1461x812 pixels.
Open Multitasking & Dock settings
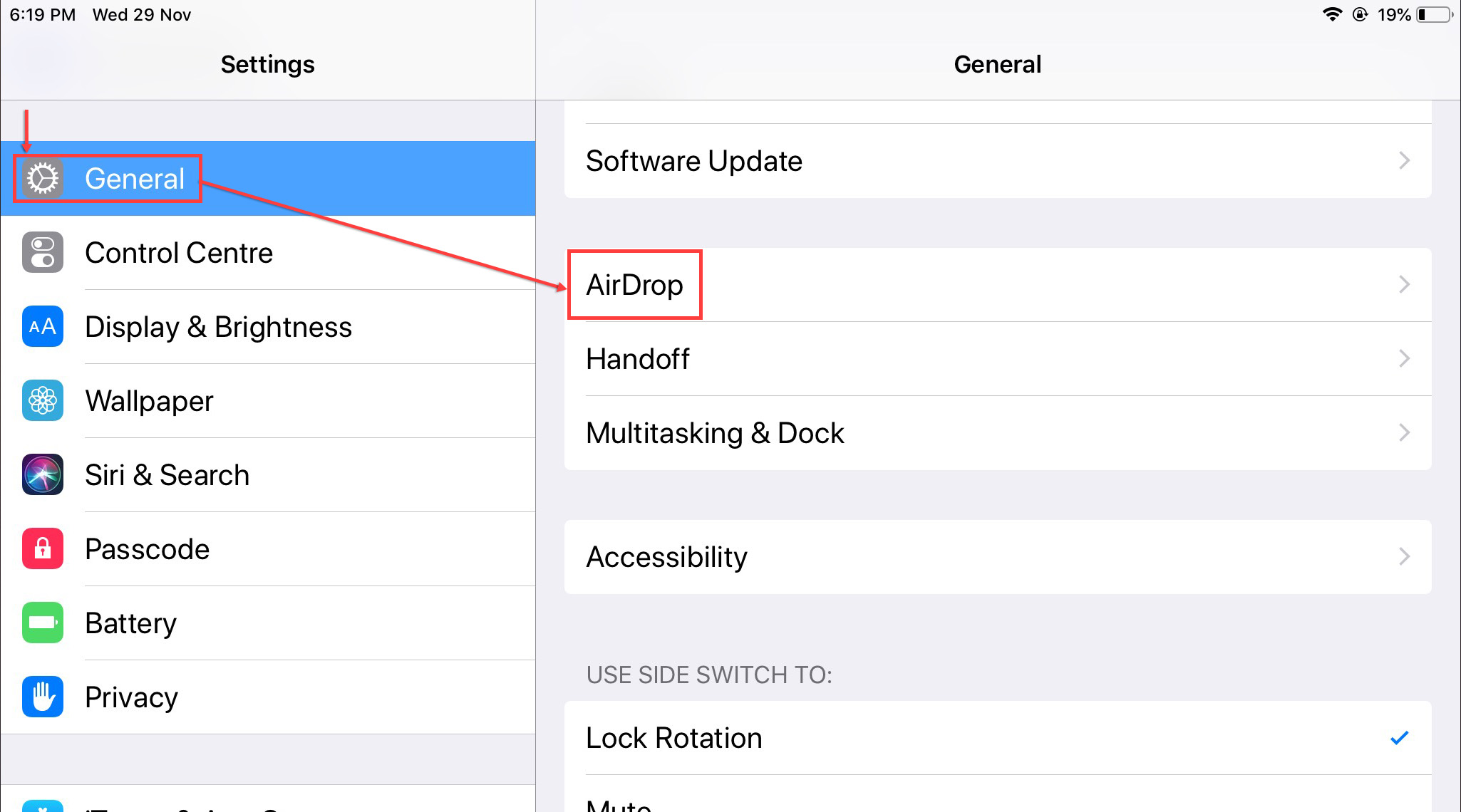(x=998, y=433)
